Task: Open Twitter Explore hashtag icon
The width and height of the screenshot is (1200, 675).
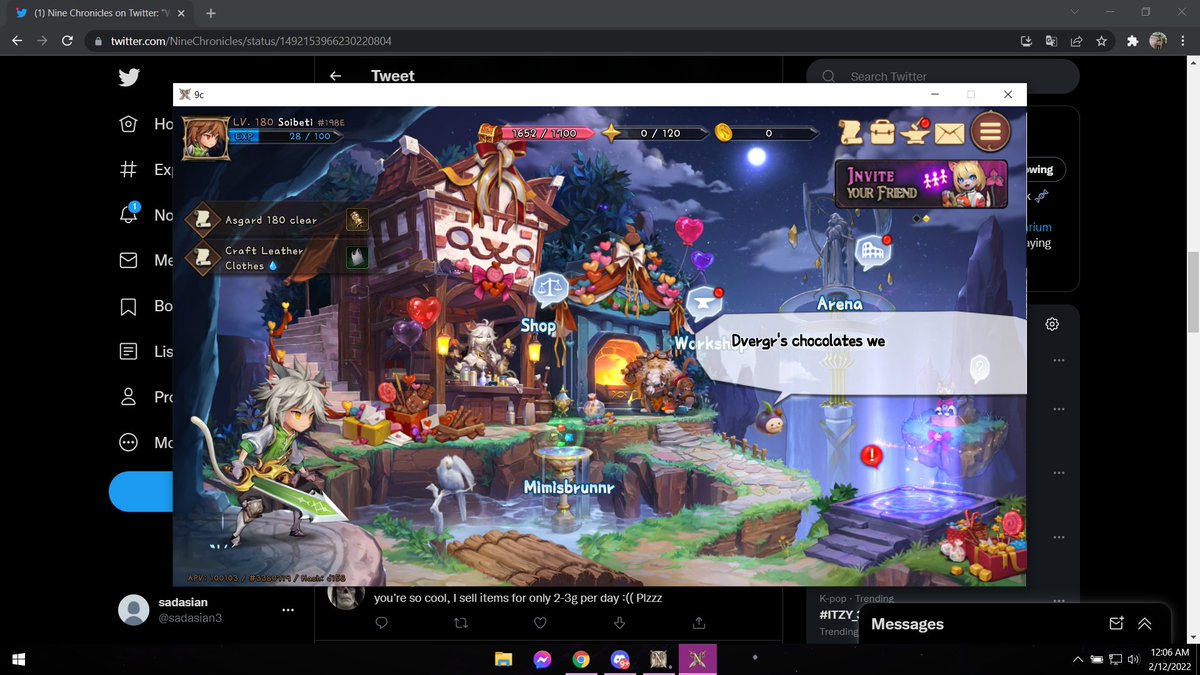Action: tap(128, 169)
